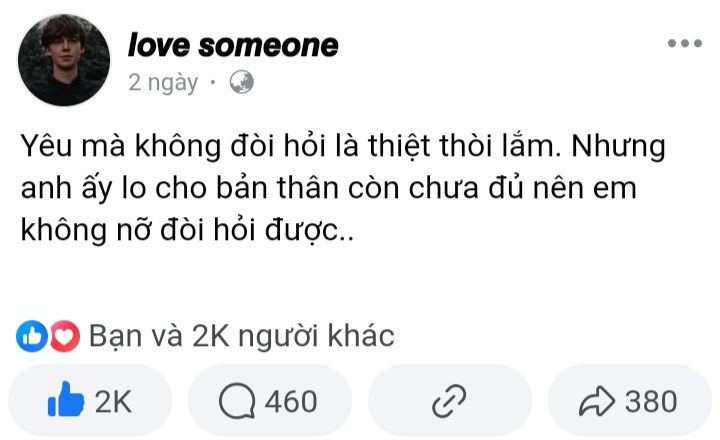The image size is (720, 440).
Task: Click the blue Like reaction badge
Action: pos(32,336)
